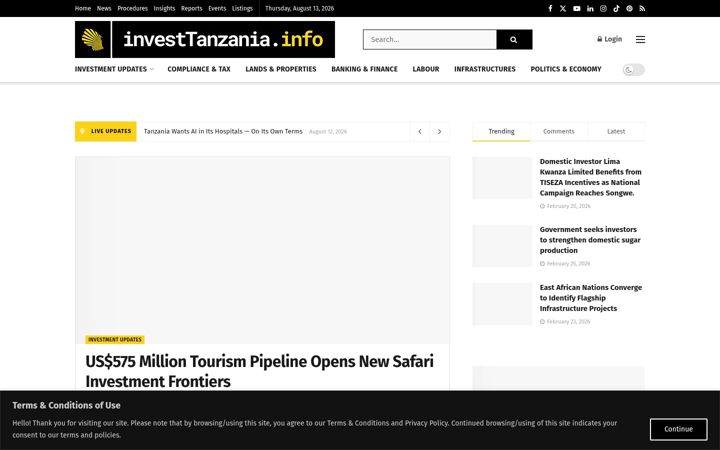Open News in top bar
Screen dimensions: 720x450
click(104, 8)
